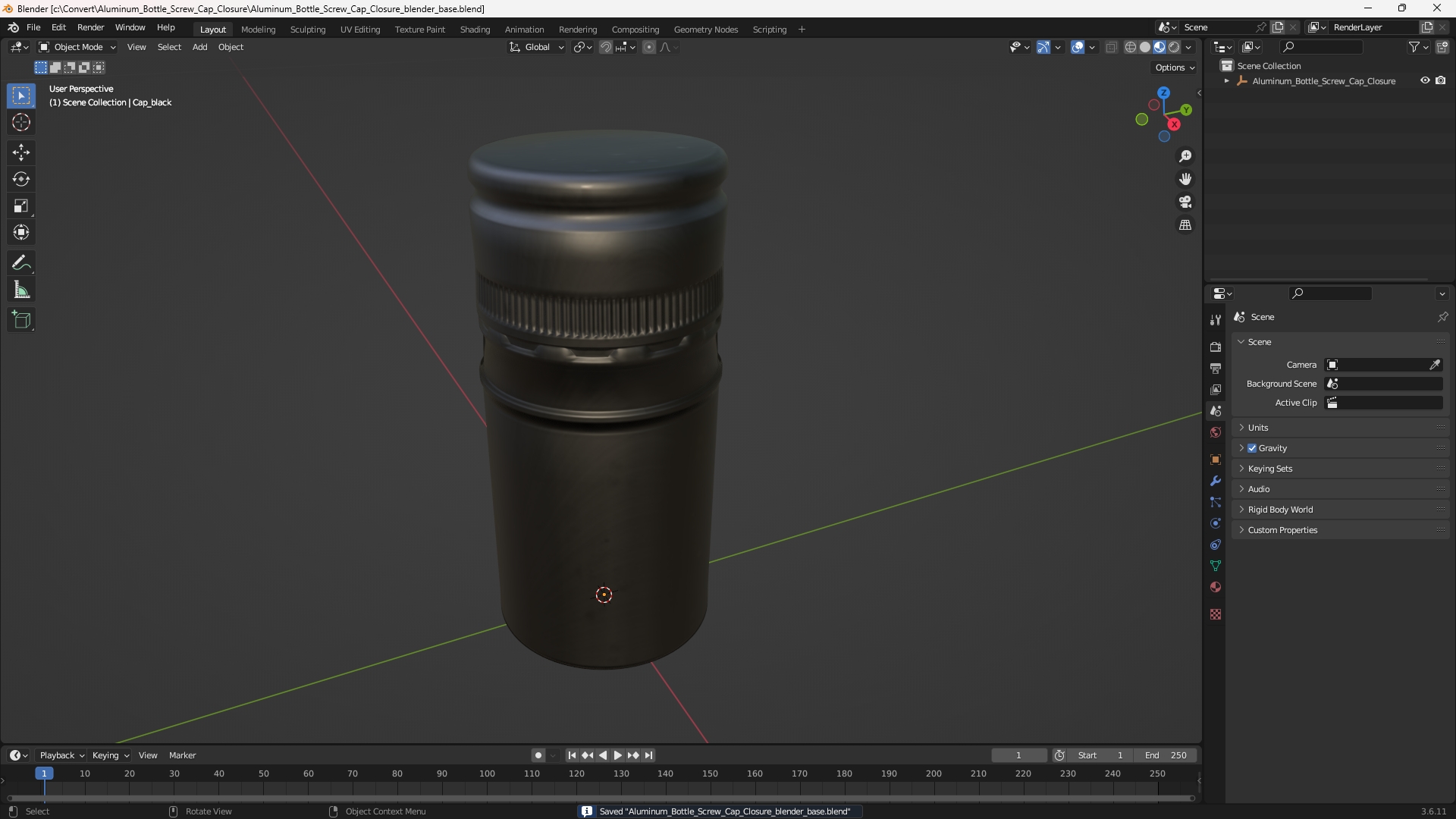
Task: Hide Aluminum_Bottle_Screw_Cap_Closure collection with eye icon
Action: [1425, 80]
